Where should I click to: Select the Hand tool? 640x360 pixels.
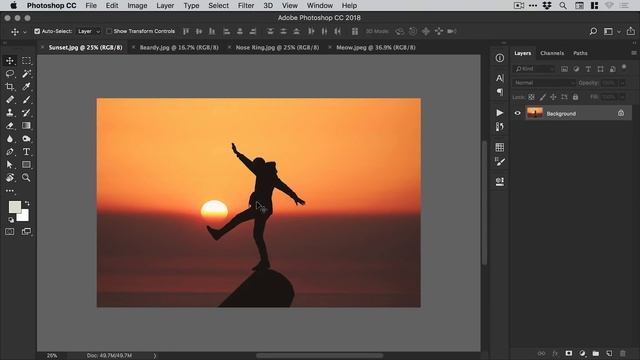10,178
